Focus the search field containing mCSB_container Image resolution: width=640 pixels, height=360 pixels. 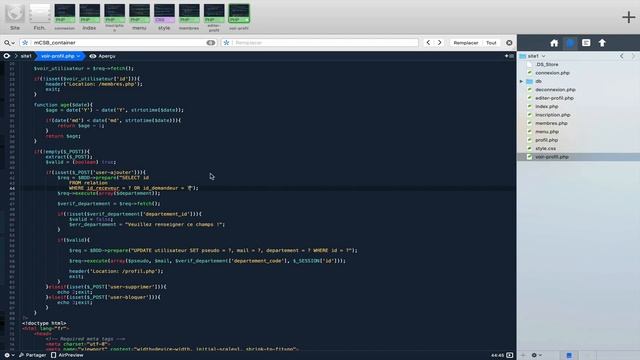point(118,42)
